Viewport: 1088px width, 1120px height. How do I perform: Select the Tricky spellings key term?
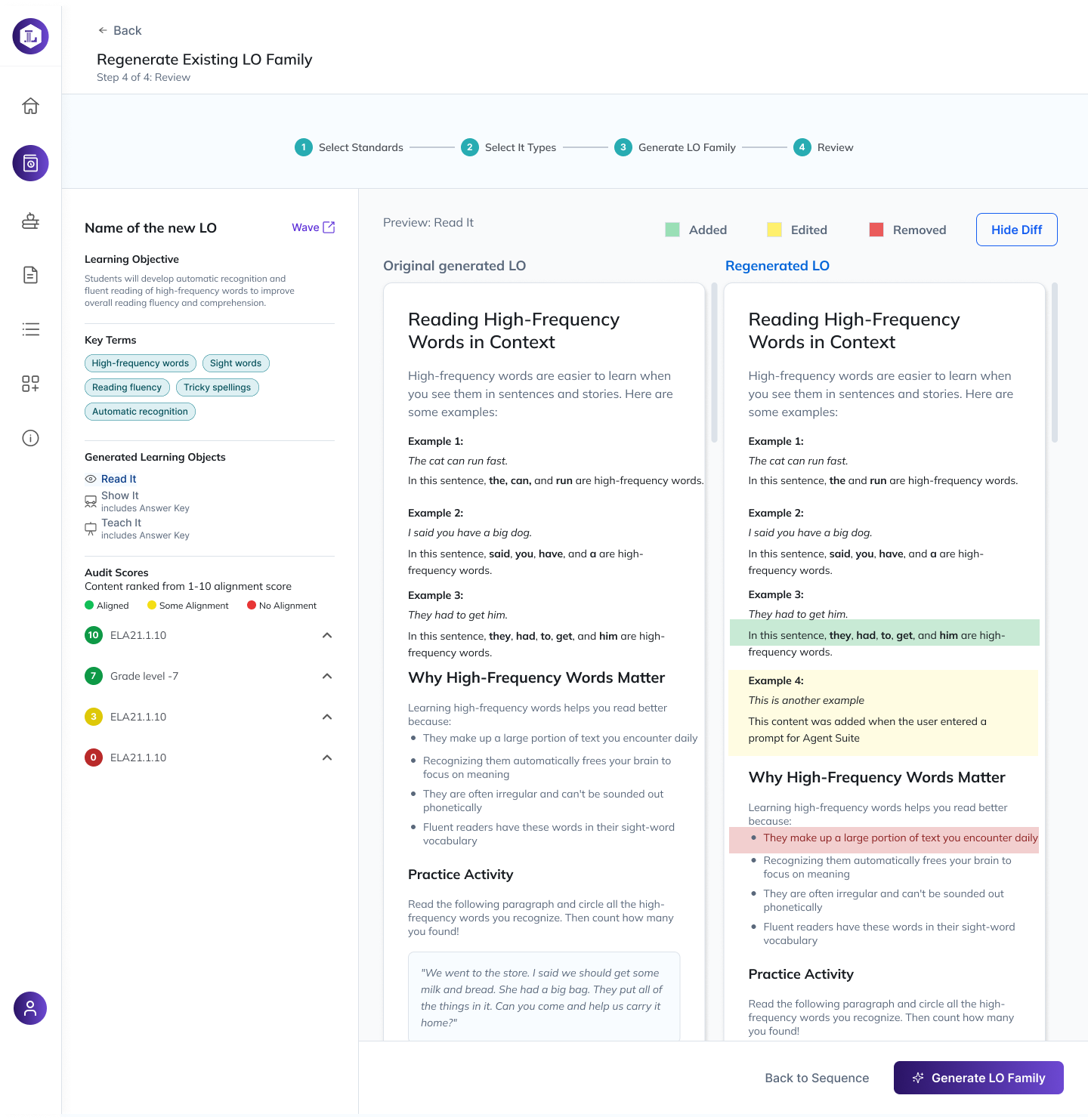(218, 387)
